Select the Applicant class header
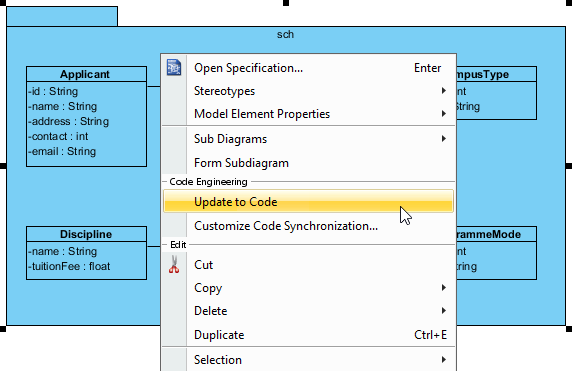The image size is (572, 371). click(86, 74)
